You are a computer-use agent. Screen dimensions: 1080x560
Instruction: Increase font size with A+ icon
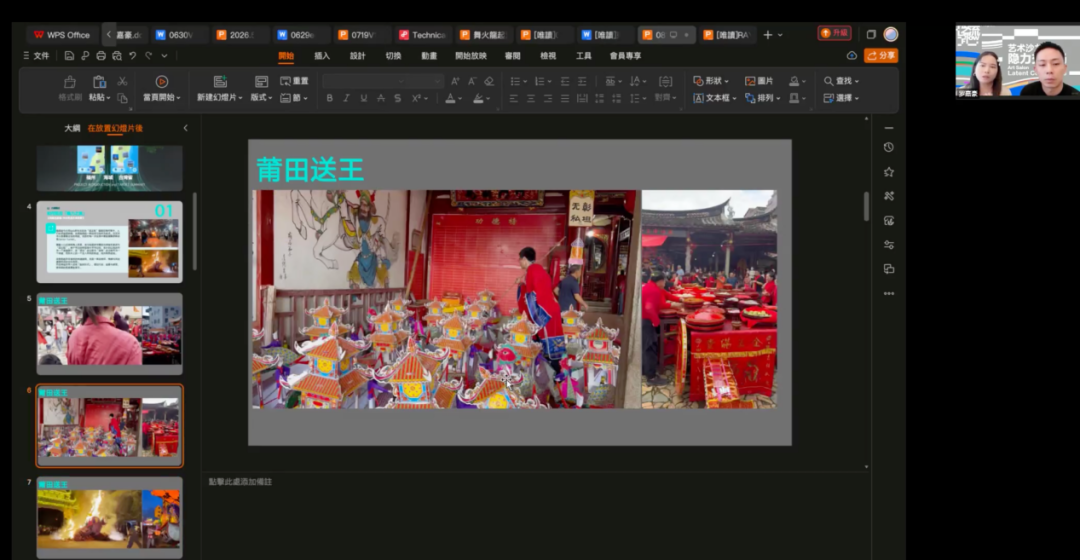[x=455, y=81]
